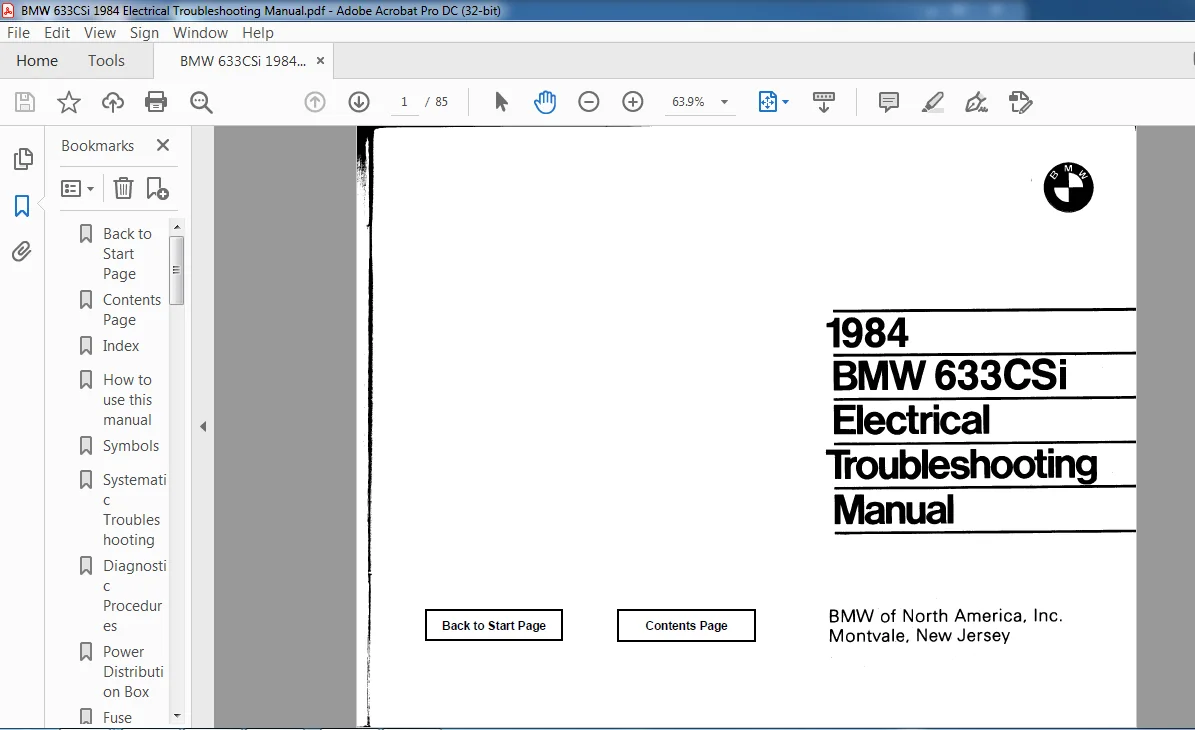Image resolution: width=1195 pixels, height=730 pixels.
Task: Delete selected bookmark trash icon
Action: click(123, 188)
